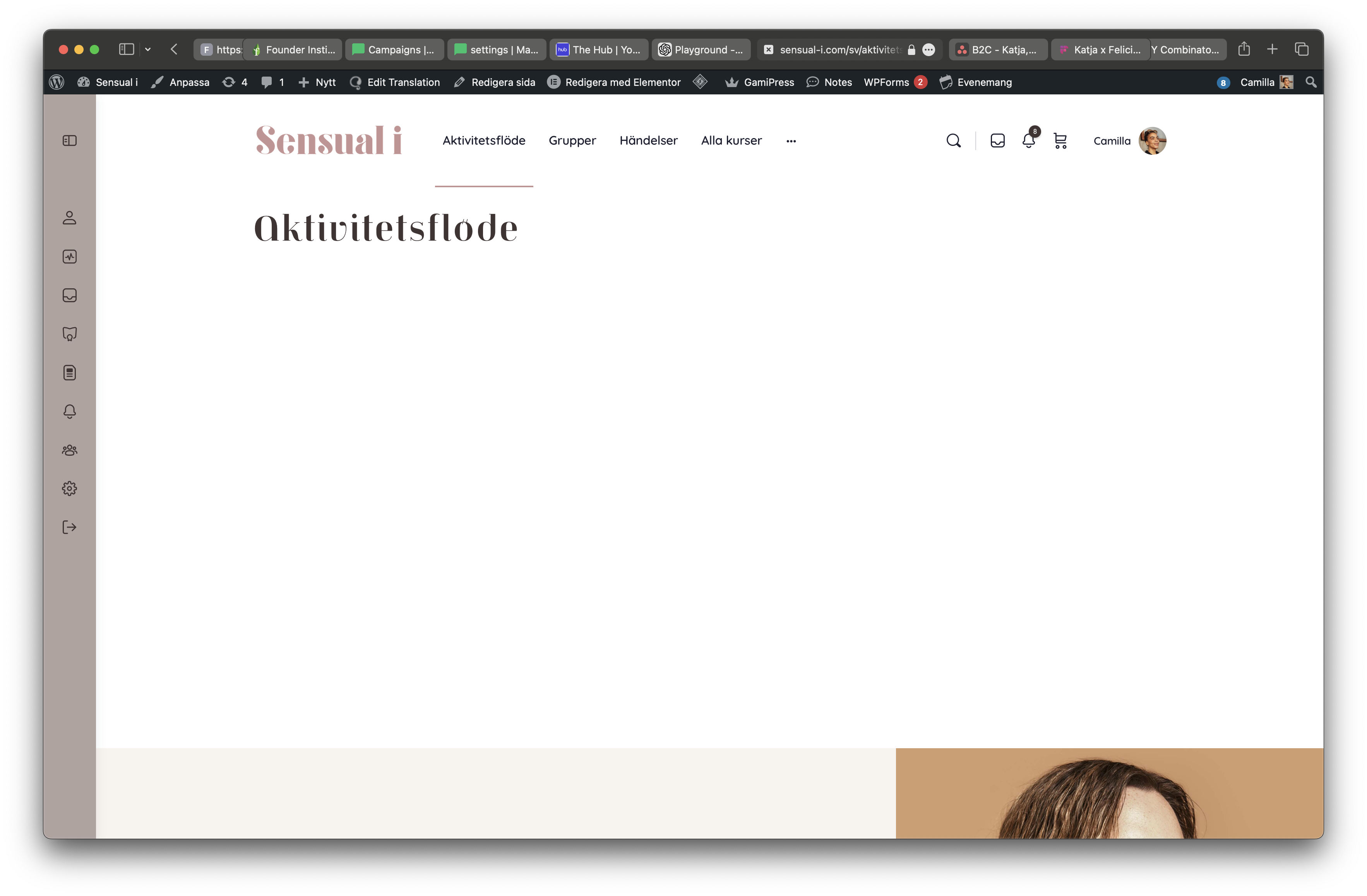Open the inbox messages icon in header

point(997,140)
